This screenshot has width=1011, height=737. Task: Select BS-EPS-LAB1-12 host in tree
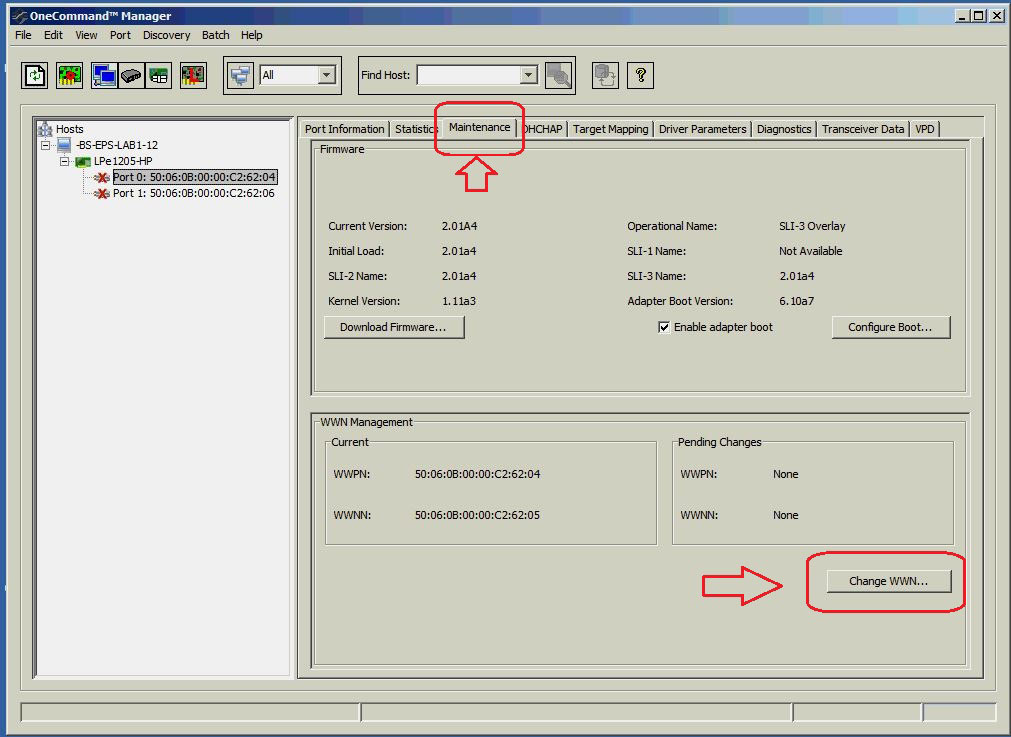117,145
